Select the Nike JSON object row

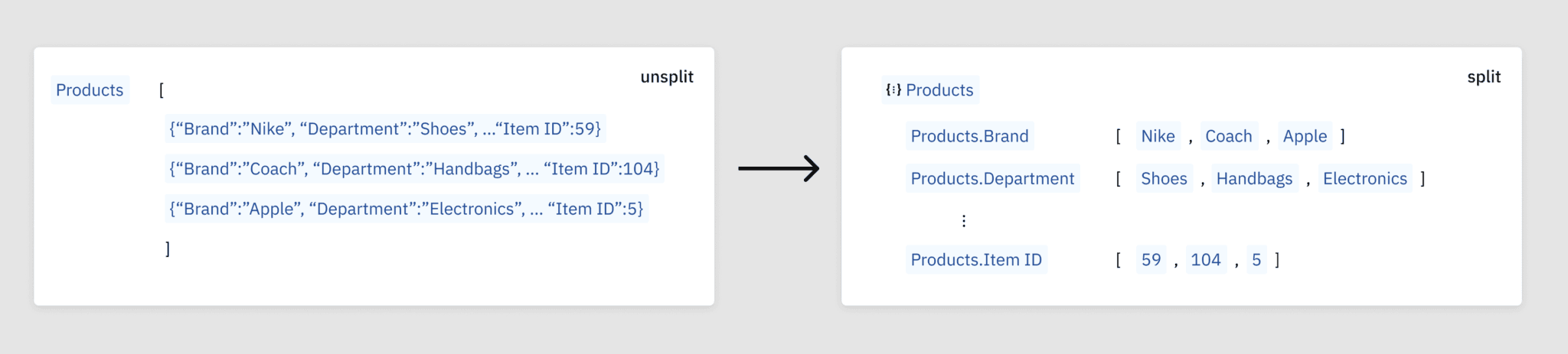pos(385,128)
